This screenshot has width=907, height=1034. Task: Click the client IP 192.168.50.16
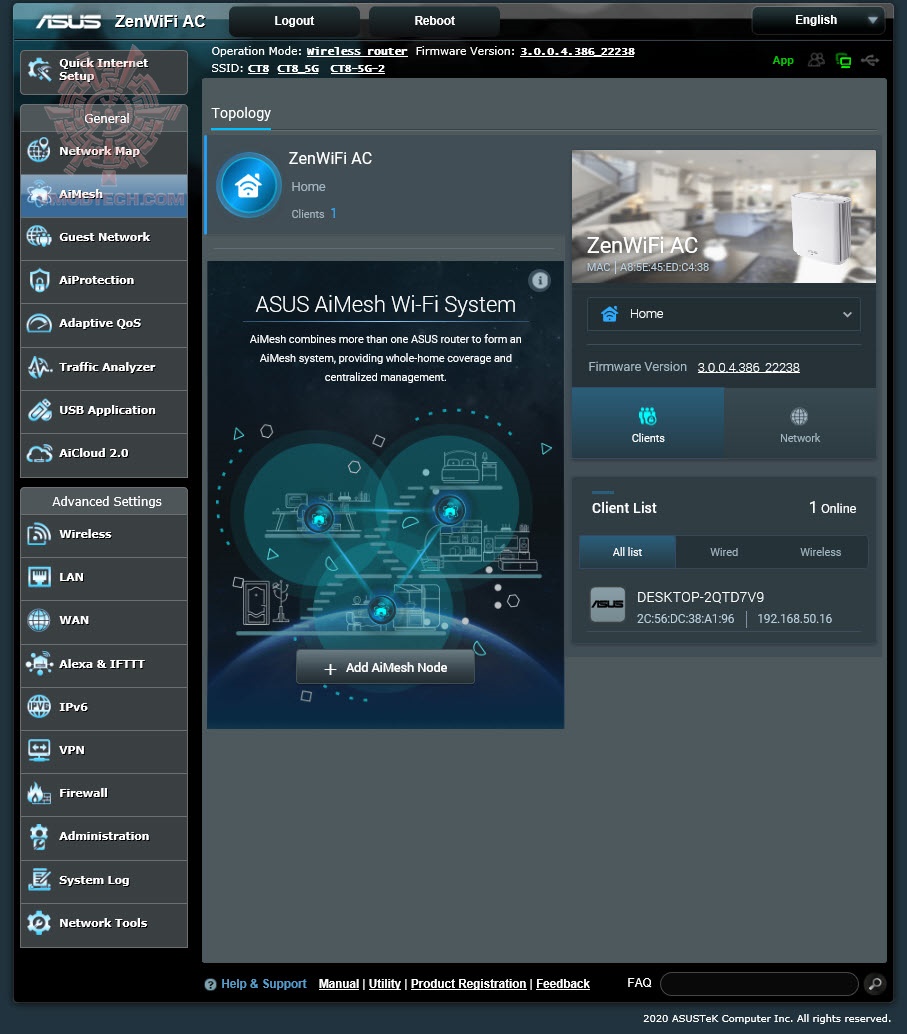pos(794,619)
